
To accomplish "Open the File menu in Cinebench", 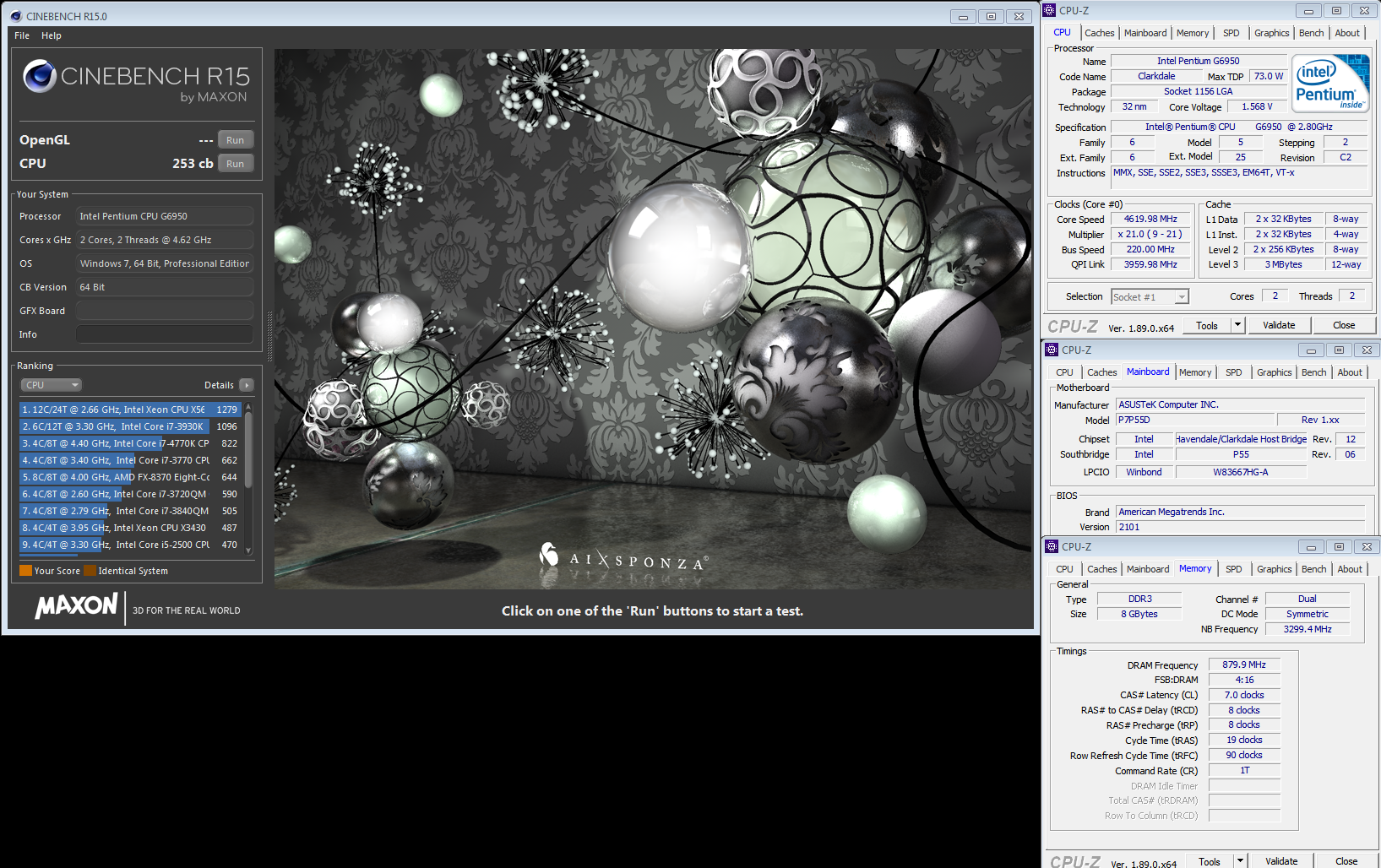I will click(22, 35).
